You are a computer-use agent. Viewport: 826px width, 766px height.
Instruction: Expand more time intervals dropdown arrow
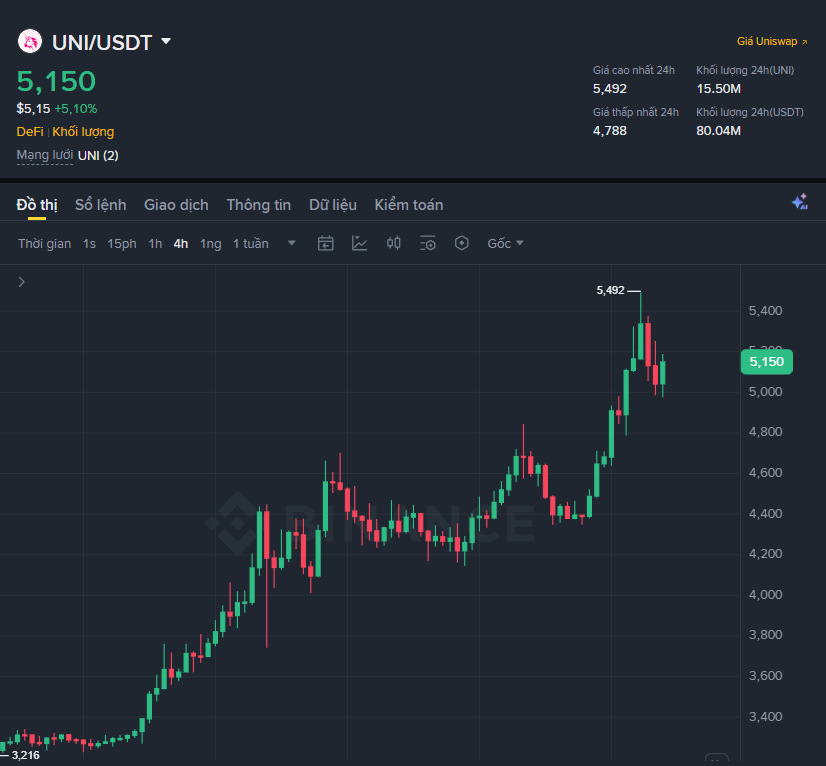[291, 243]
